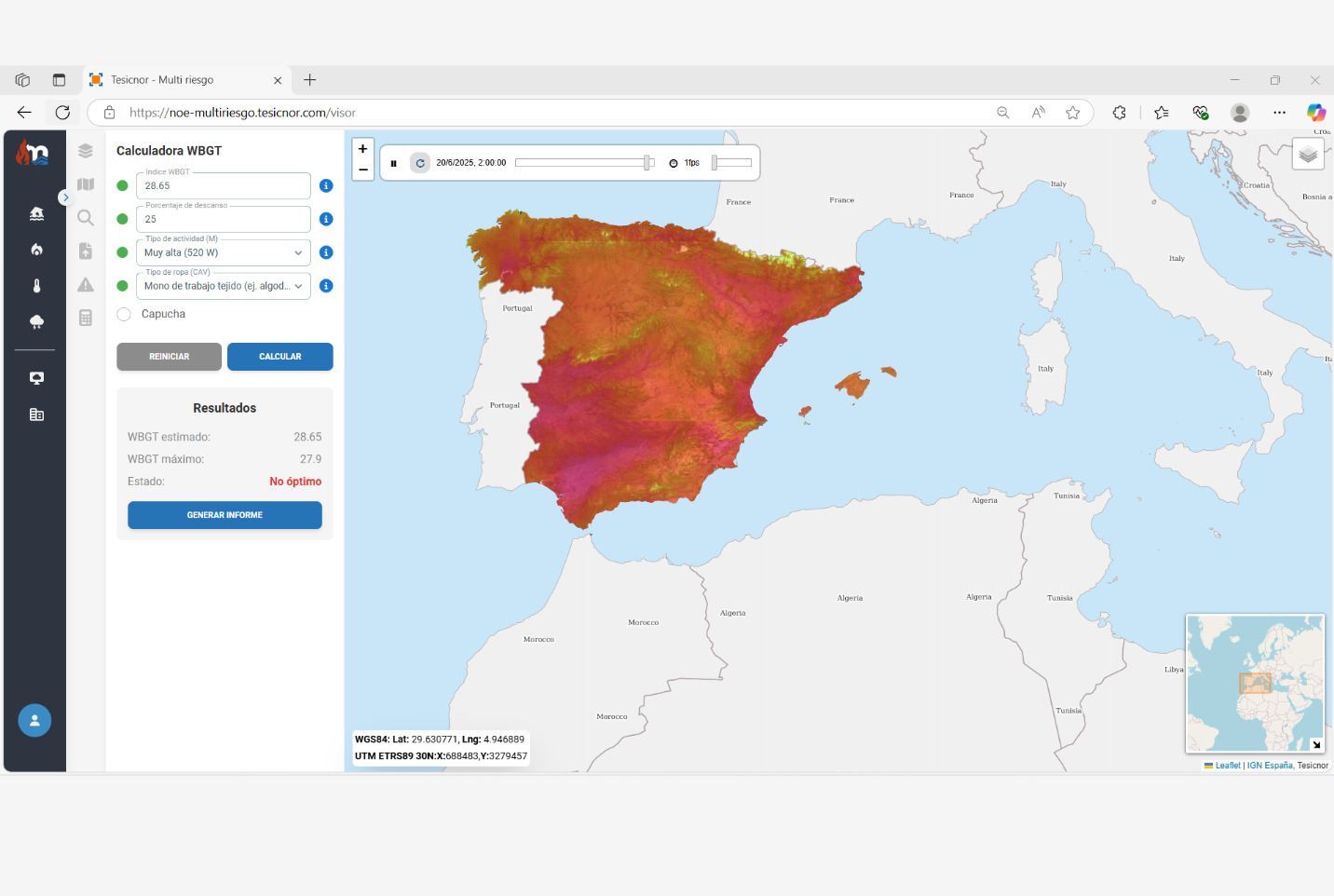Open the wildfire risk module icon
This screenshot has height=896, width=1334.
click(36, 250)
